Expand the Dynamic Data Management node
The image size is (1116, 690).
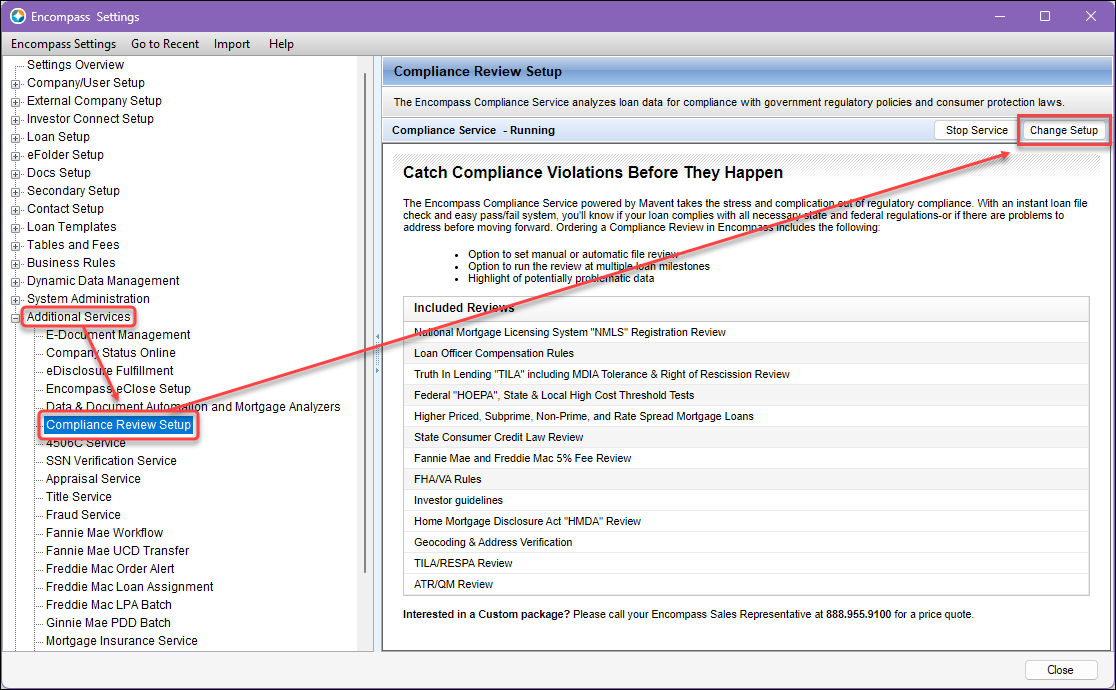click(x=16, y=282)
